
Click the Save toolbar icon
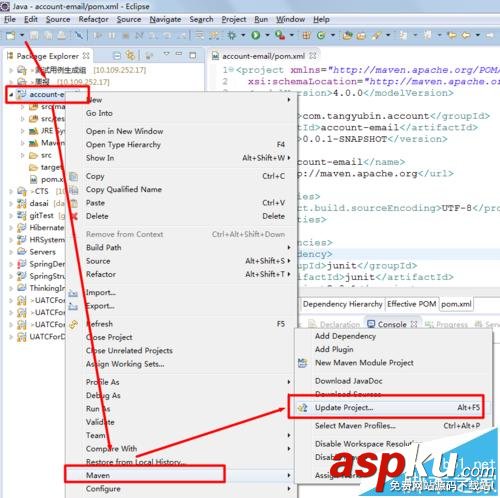(34, 35)
